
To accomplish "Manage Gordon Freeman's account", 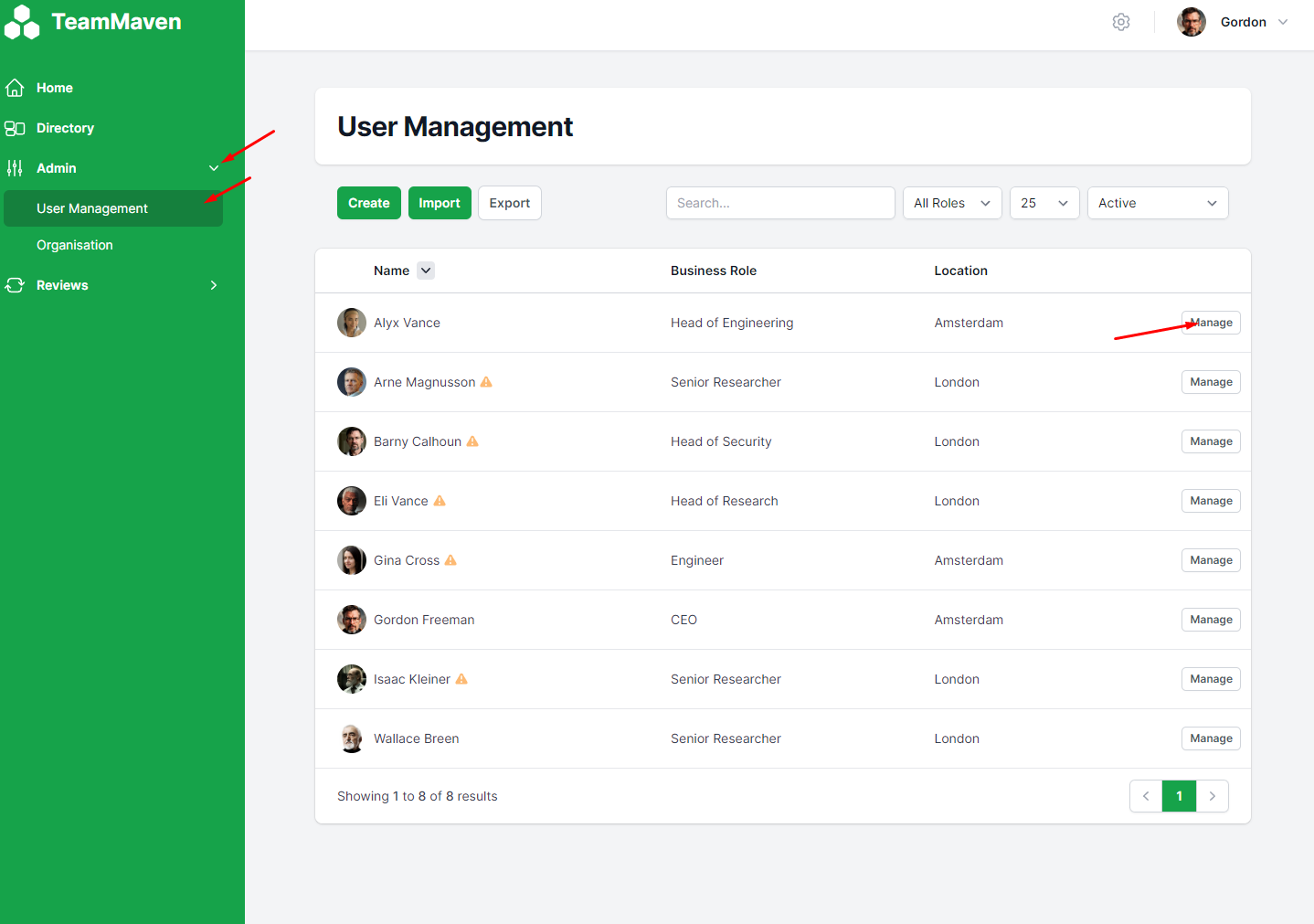I will [x=1211, y=620].
